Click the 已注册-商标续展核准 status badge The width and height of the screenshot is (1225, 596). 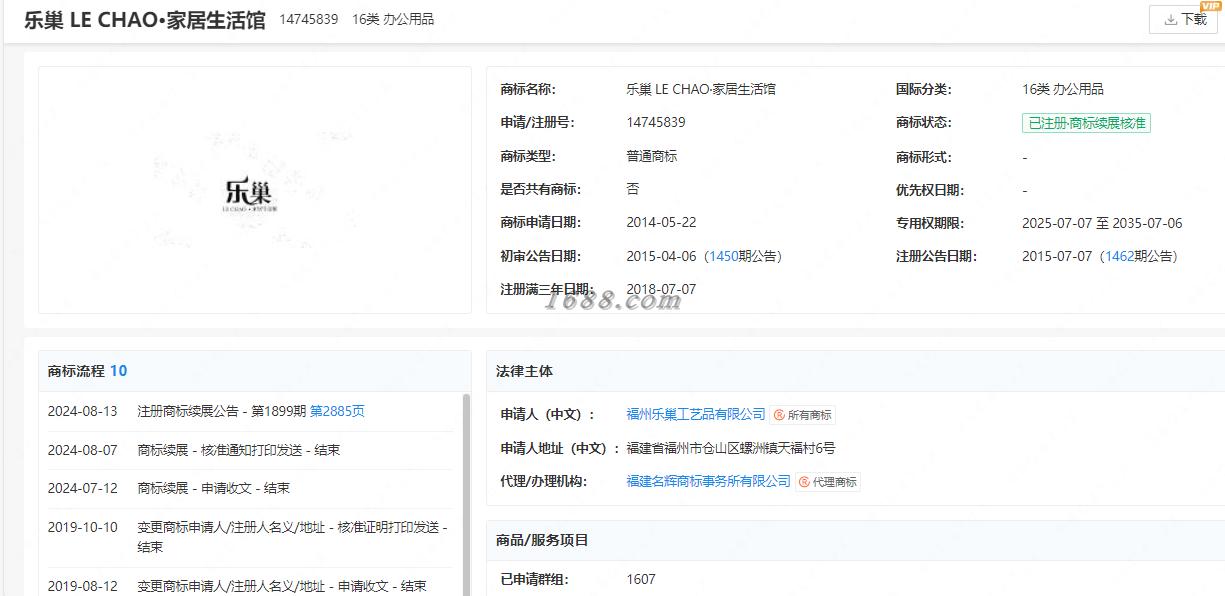tap(1086, 123)
